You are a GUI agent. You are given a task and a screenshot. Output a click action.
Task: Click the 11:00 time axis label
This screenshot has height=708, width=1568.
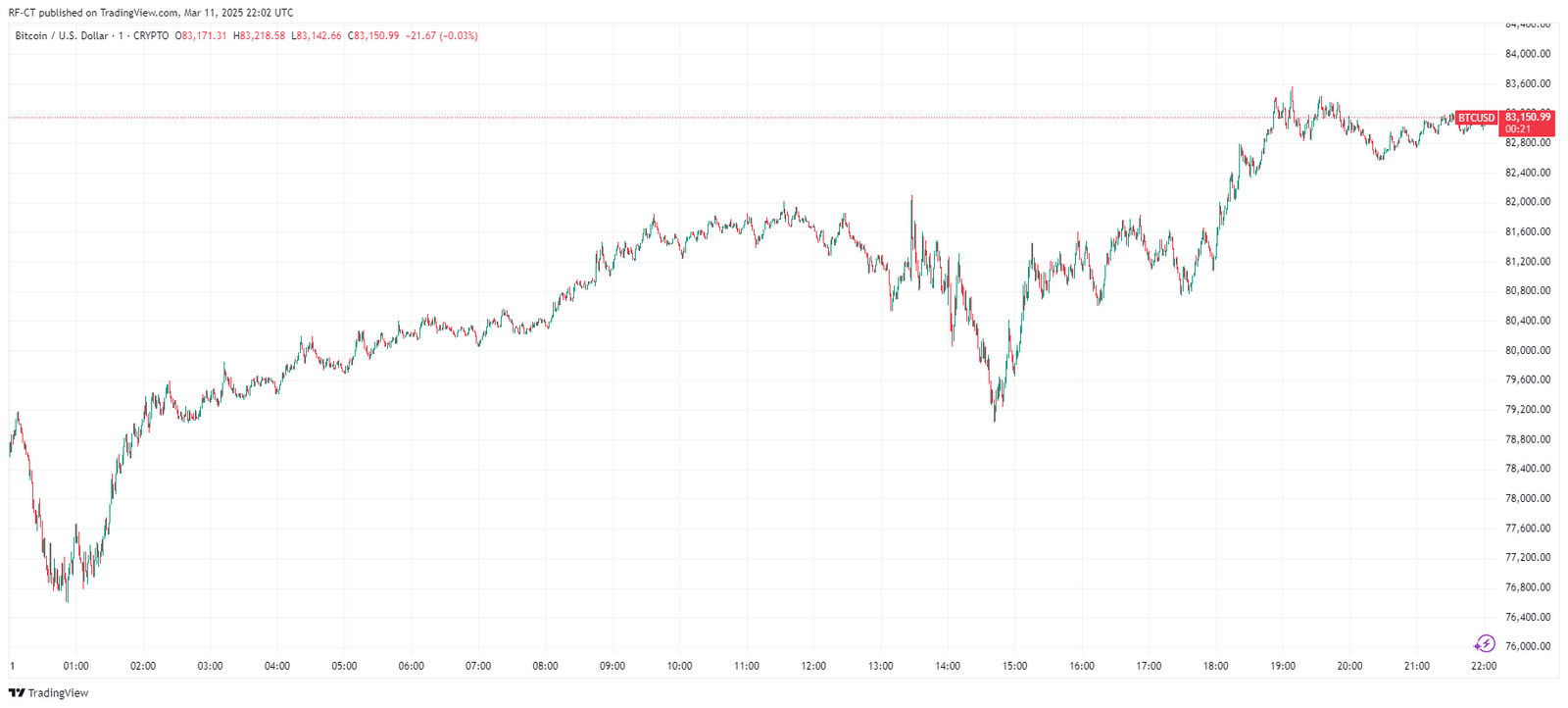click(747, 666)
